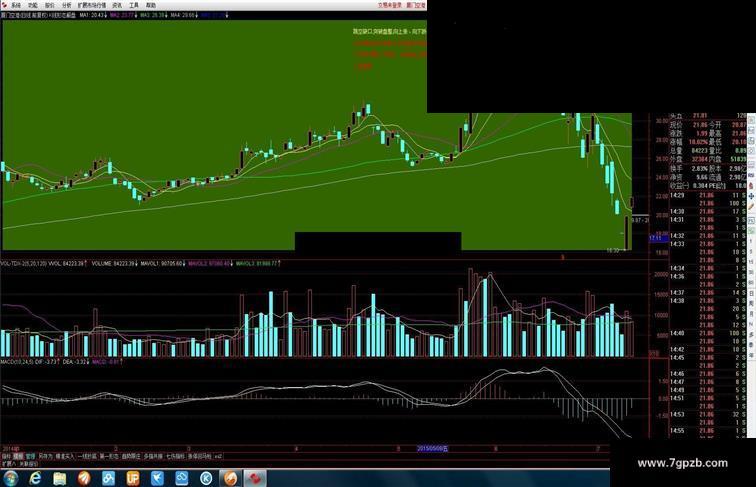The image size is (756, 487).
Task: Select the 扩展∧ tab at bottom left
Action: (x=9, y=463)
